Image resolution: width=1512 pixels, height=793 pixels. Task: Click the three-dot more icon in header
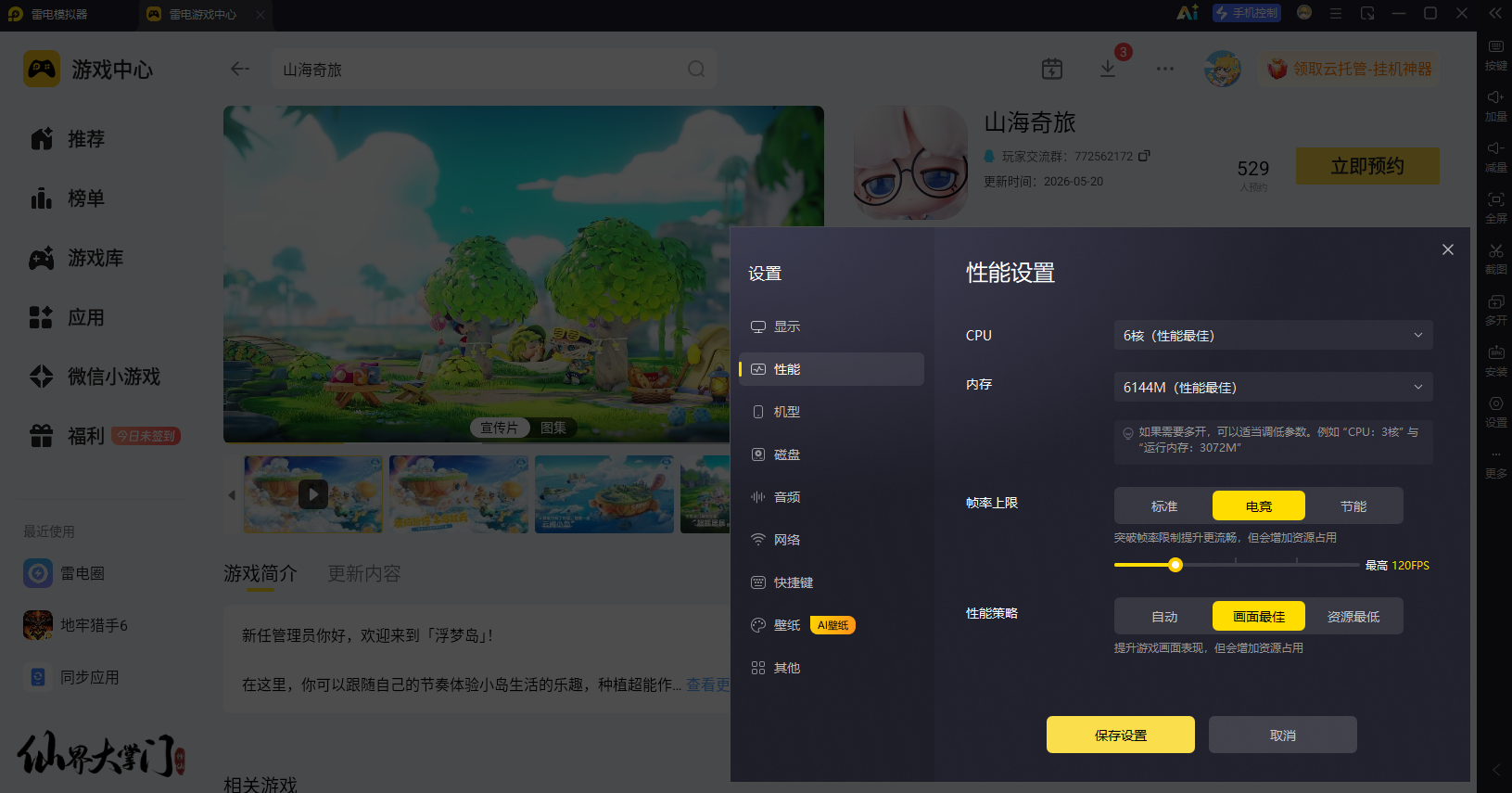pos(1165,69)
